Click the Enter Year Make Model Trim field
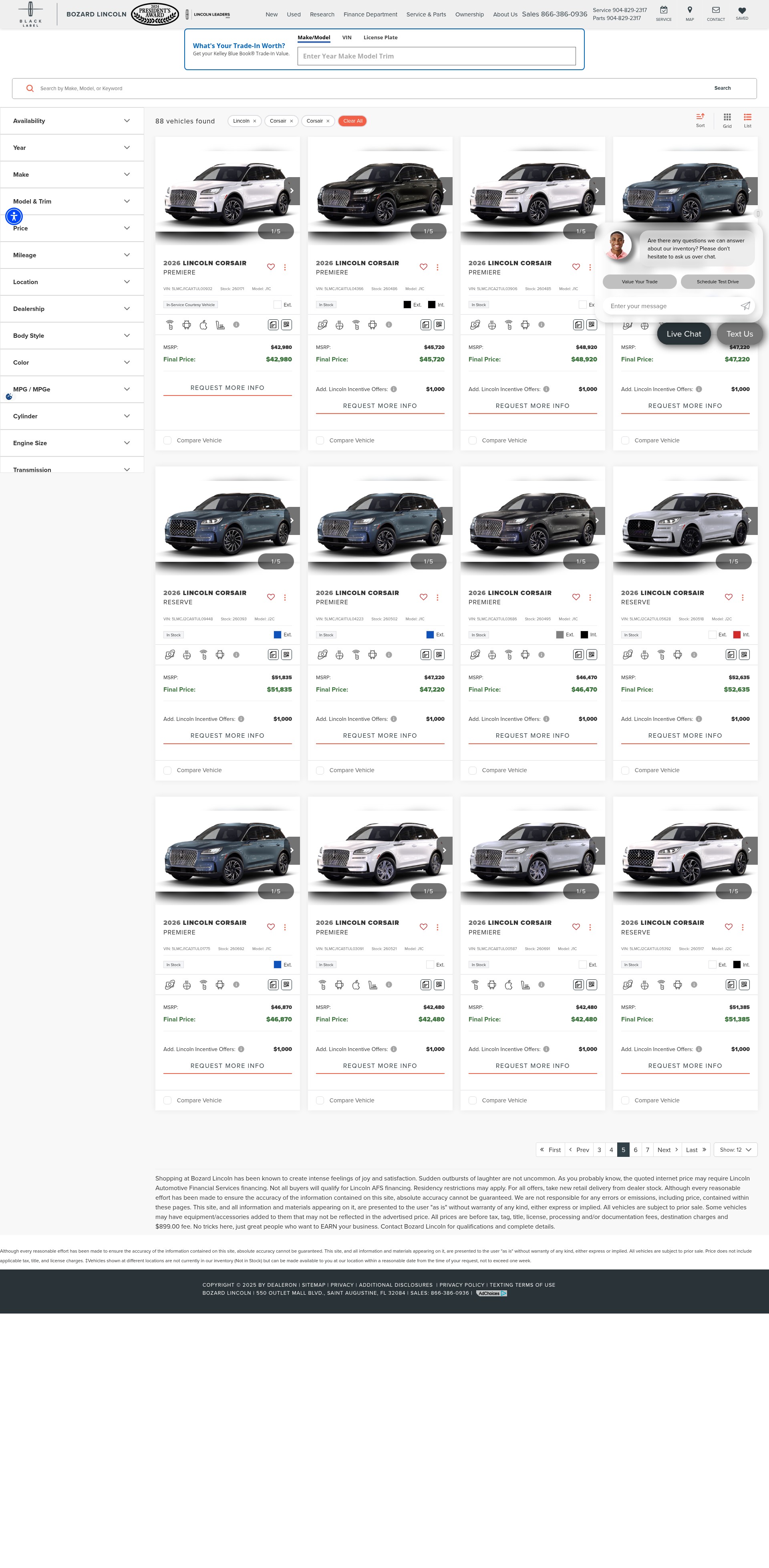Viewport: 769px width, 1568px height. [436, 56]
